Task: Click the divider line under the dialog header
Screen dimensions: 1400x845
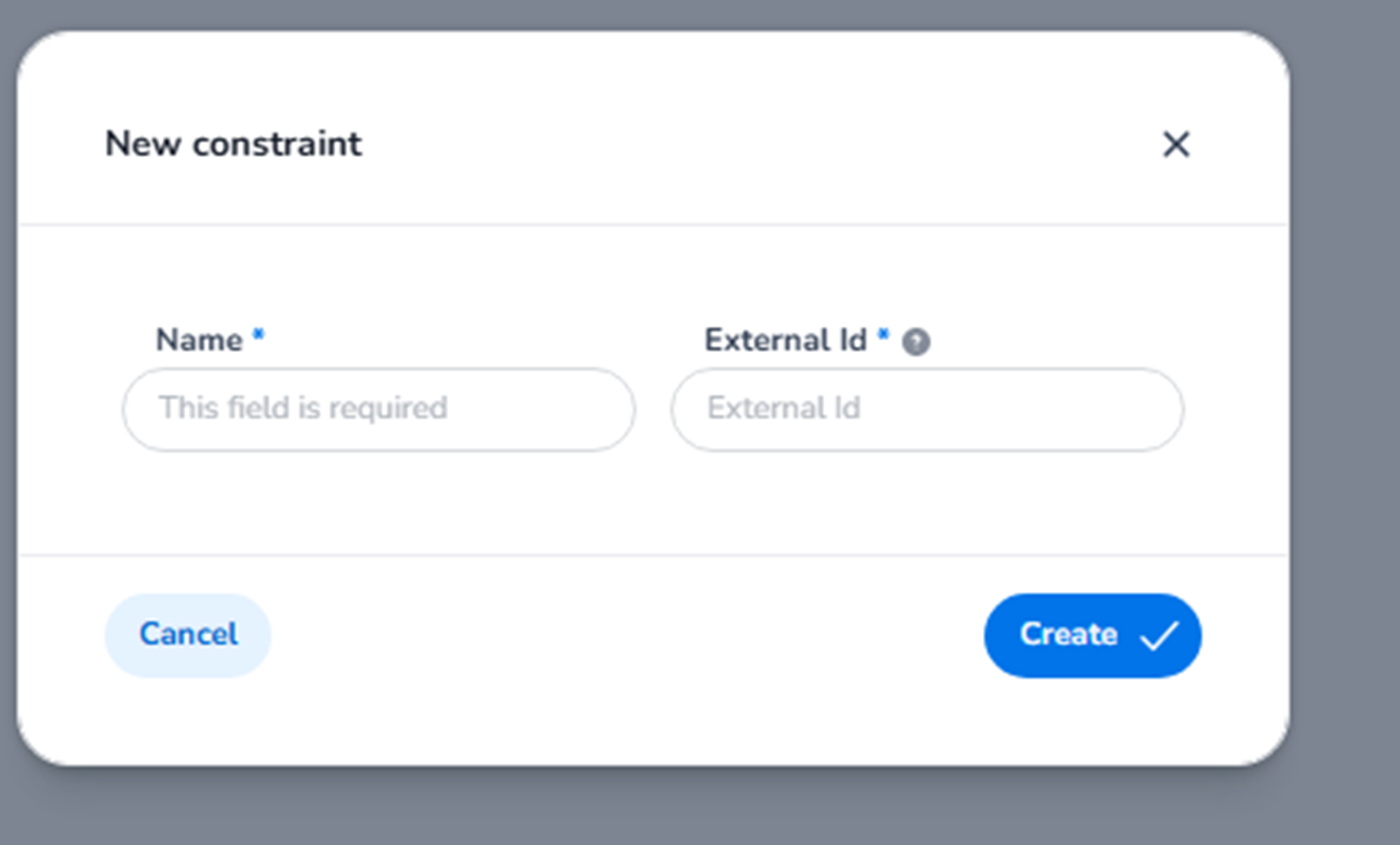Action: click(650, 225)
